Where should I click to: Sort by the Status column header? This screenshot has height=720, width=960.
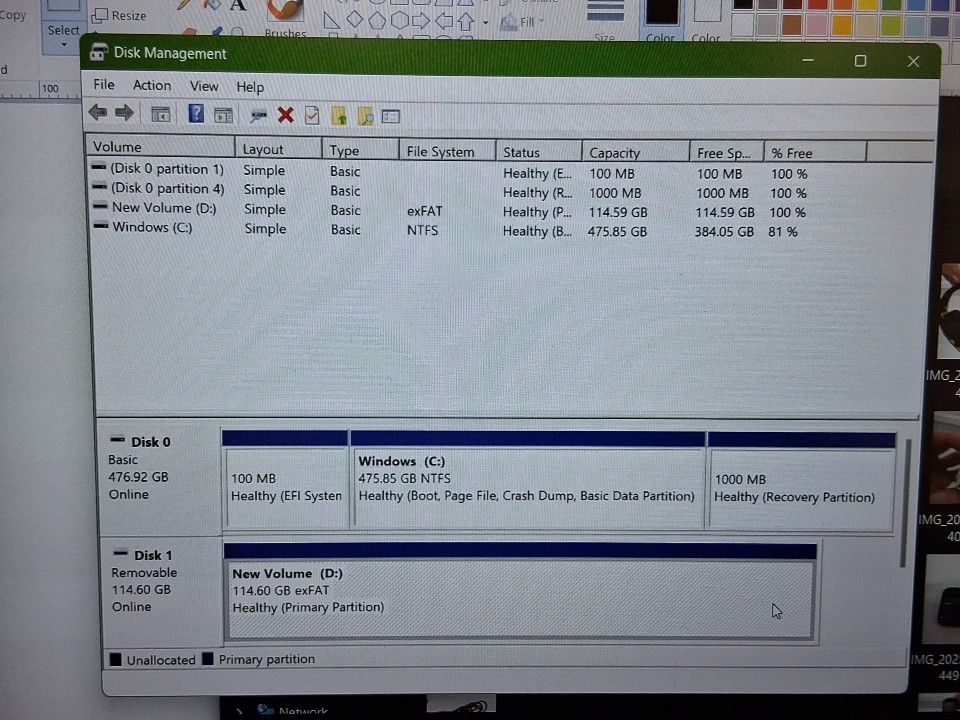tap(539, 152)
